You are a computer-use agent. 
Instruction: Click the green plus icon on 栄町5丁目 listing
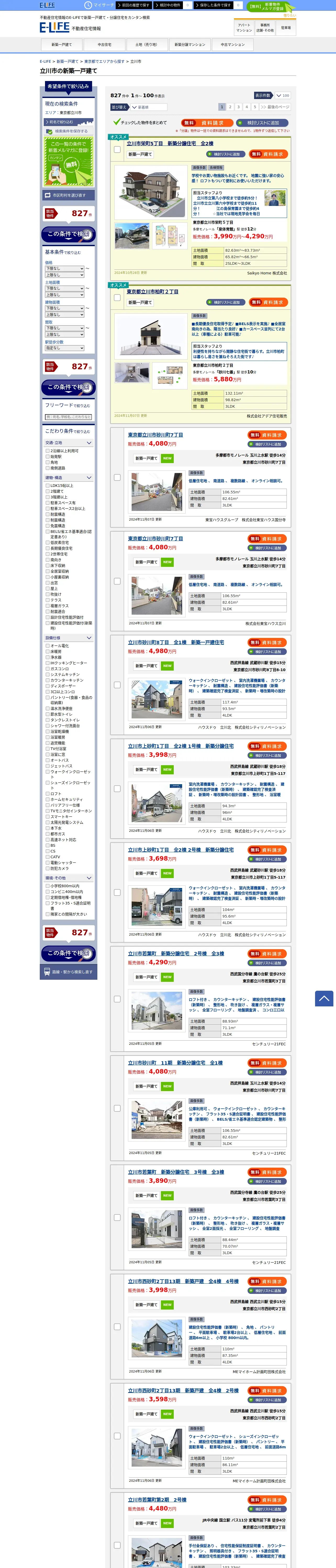pos(210,154)
